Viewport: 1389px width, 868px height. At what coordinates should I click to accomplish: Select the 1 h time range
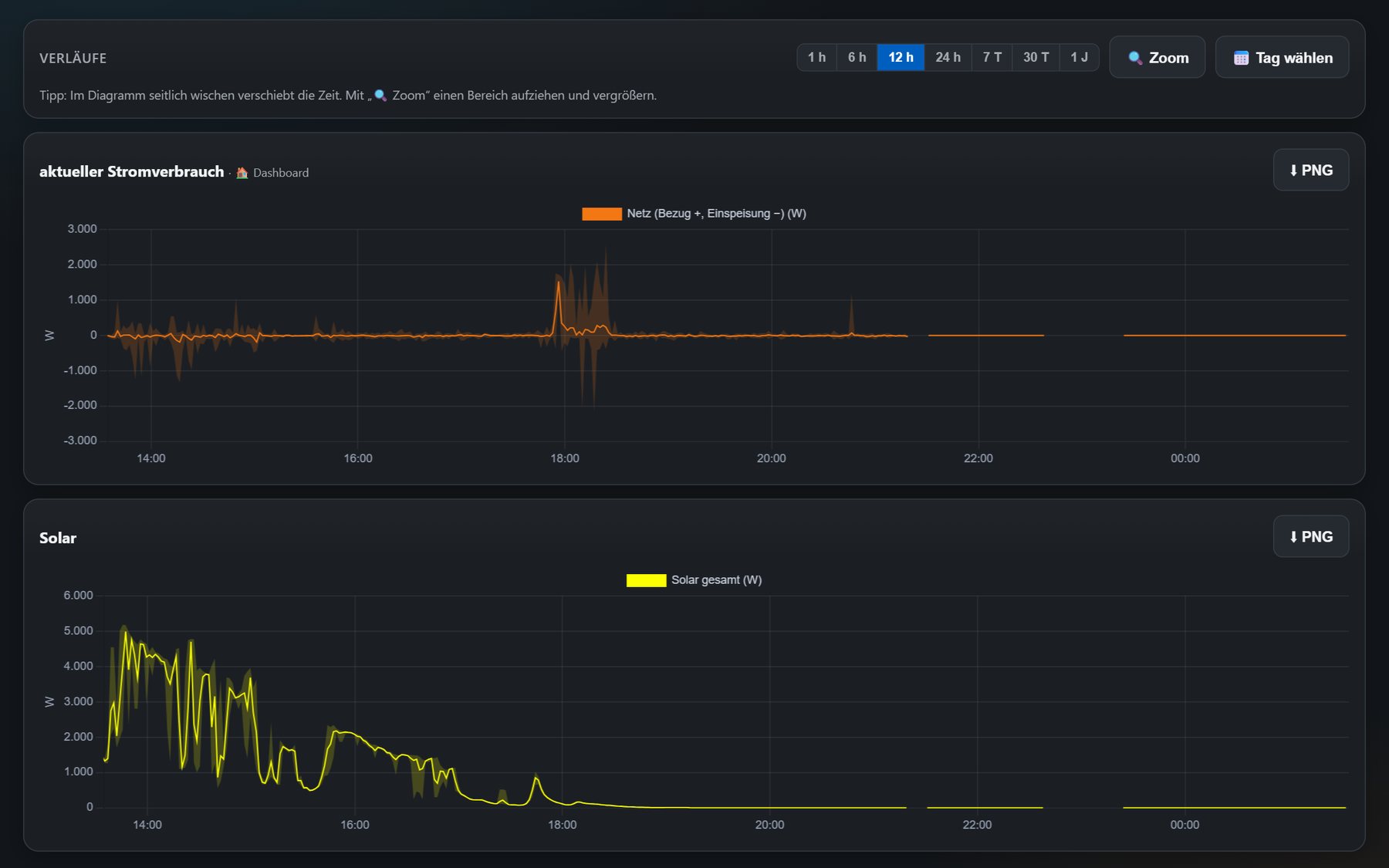click(x=816, y=57)
